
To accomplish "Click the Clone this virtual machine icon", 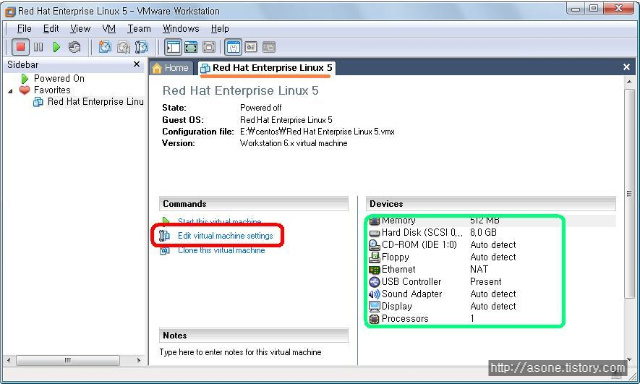I will point(164,250).
